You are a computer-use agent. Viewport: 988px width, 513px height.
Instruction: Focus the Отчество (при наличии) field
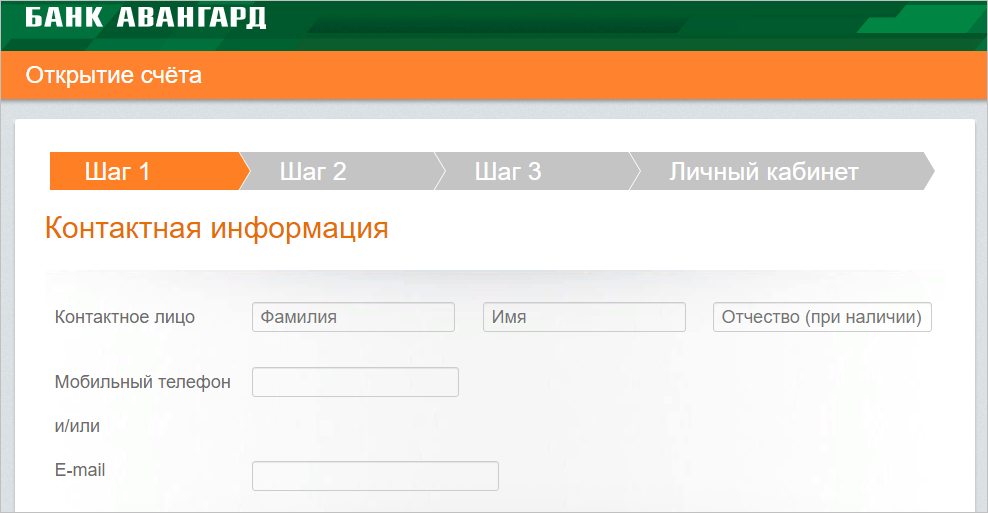822,317
